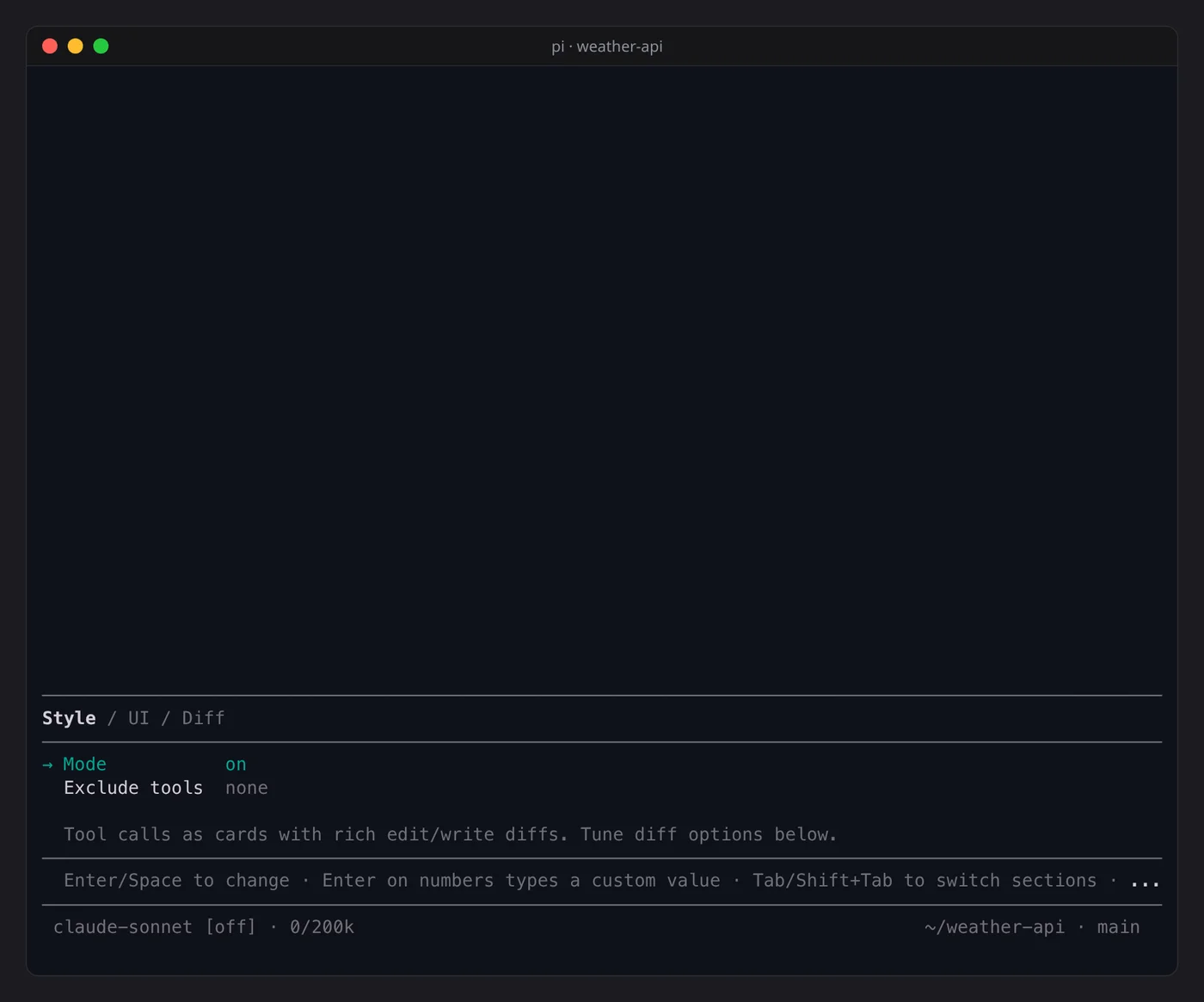The height and width of the screenshot is (1002, 1204).
Task: Click the main branch label
Action: click(1118, 927)
